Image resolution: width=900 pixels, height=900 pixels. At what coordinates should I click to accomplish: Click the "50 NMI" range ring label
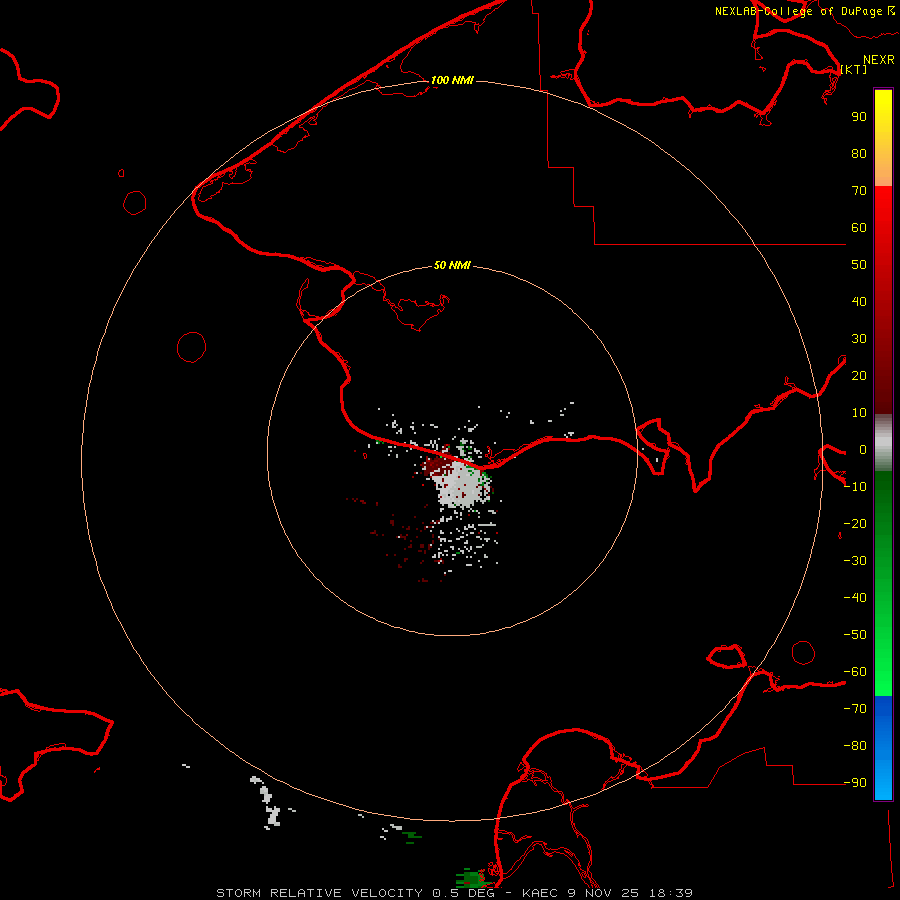point(452,265)
